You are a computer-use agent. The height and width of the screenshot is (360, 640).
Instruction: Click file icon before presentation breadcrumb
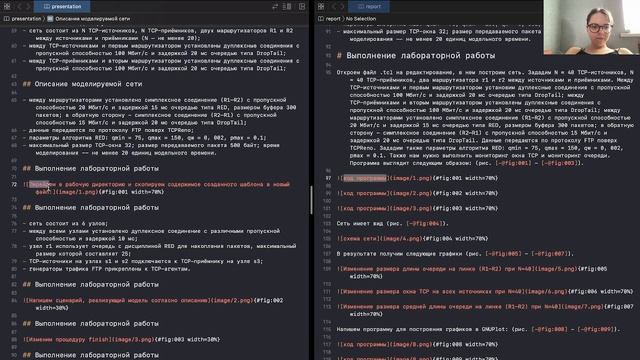[x=7, y=18]
